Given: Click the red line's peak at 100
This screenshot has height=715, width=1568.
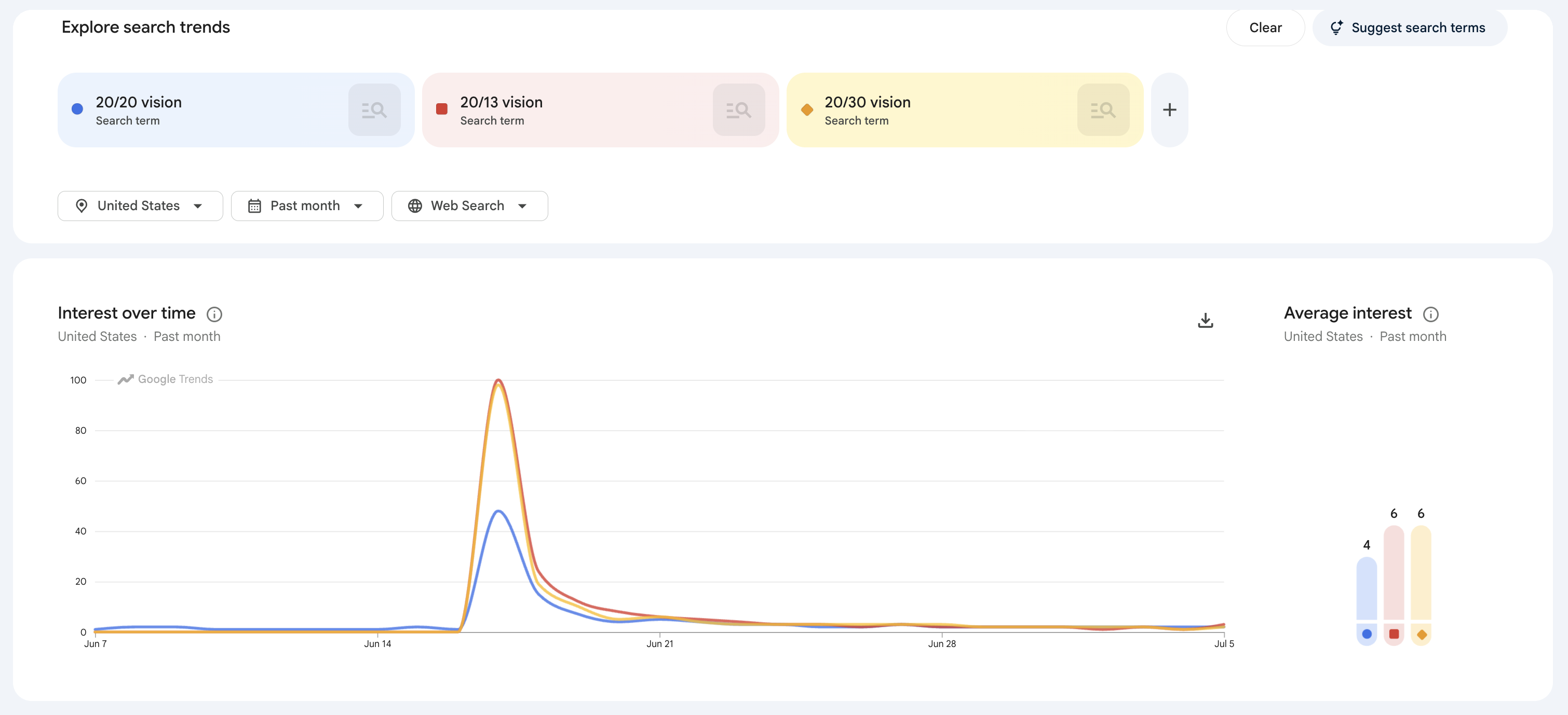Looking at the screenshot, I should click(x=499, y=380).
